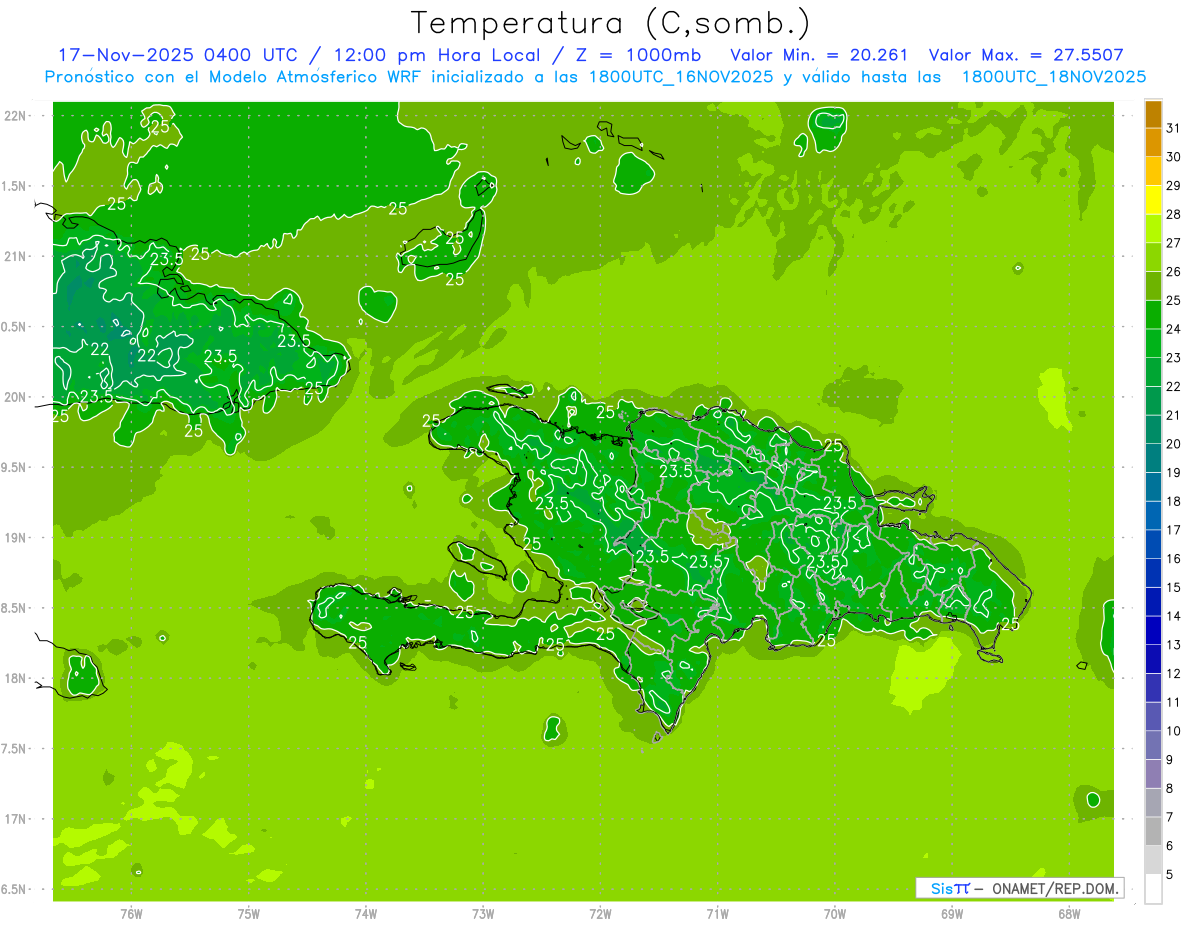The width and height of the screenshot is (1200, 927).
Task: Click the dark blue swatch between 13 and 14
Action: (x=1153, y=631)
